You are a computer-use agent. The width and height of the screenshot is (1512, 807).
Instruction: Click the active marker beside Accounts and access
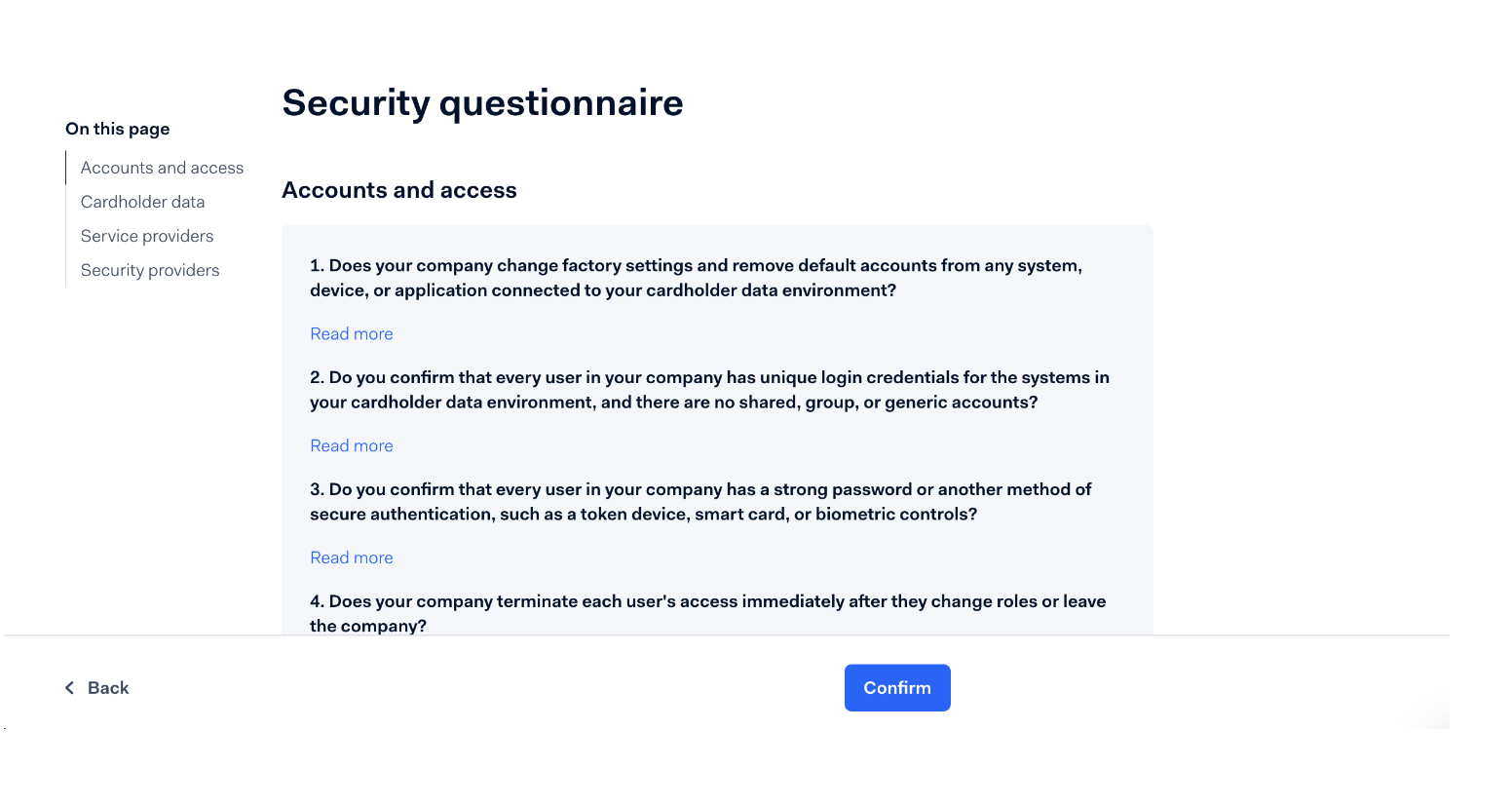(x=66, y=168)
